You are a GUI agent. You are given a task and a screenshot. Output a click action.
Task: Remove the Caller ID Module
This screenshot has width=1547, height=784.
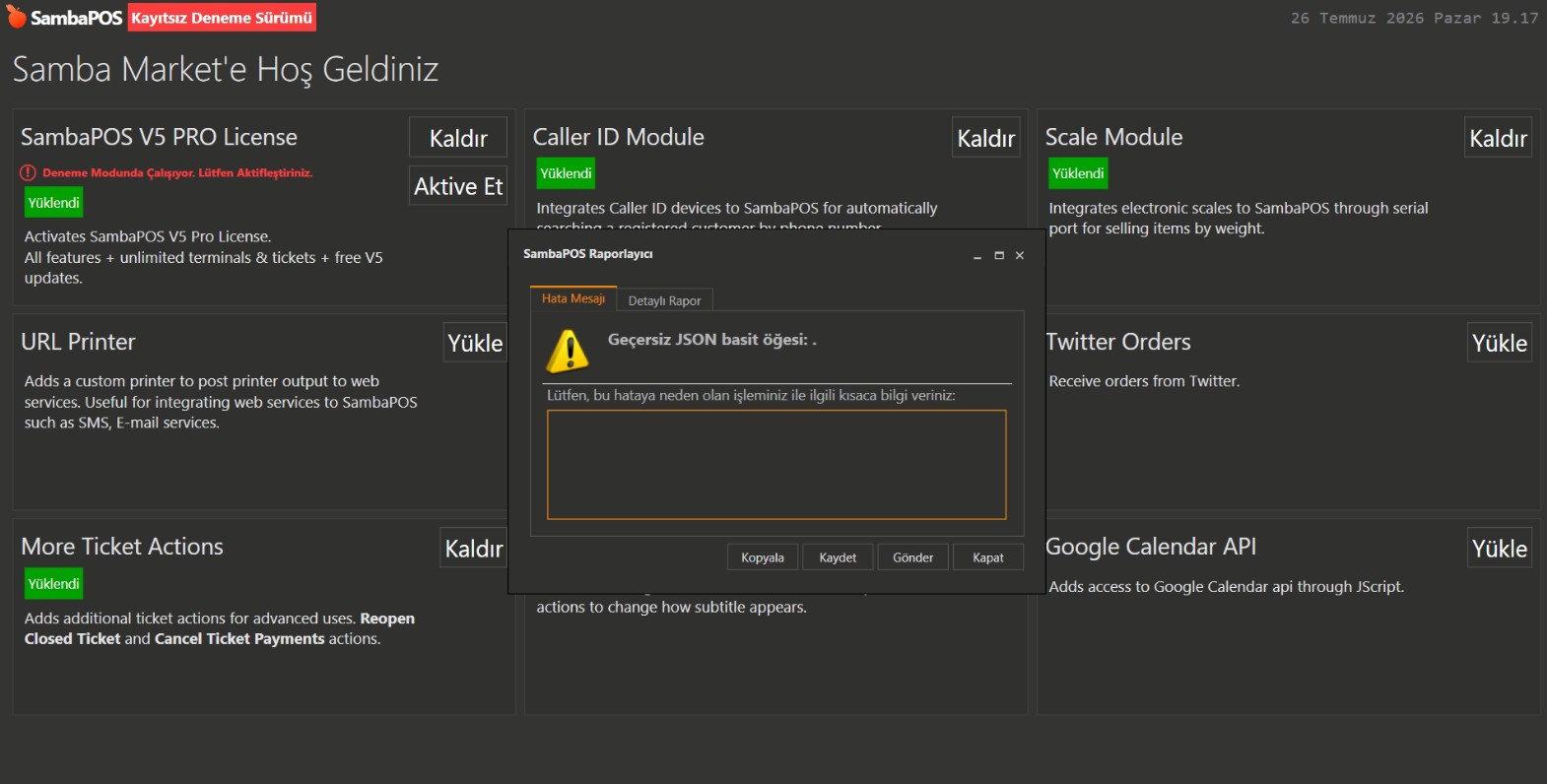point(986,138)
